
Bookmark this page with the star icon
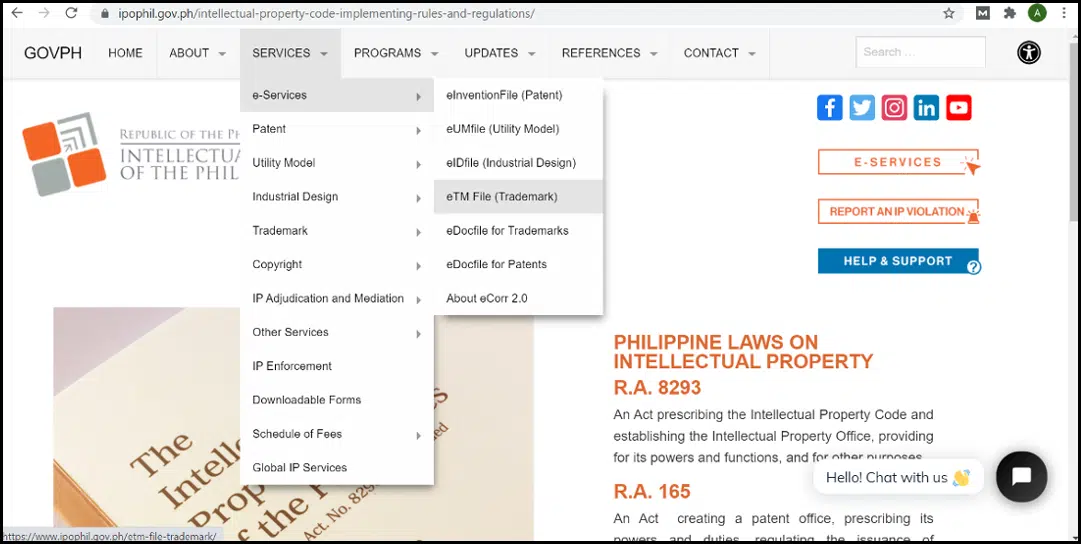pos(949,13)
